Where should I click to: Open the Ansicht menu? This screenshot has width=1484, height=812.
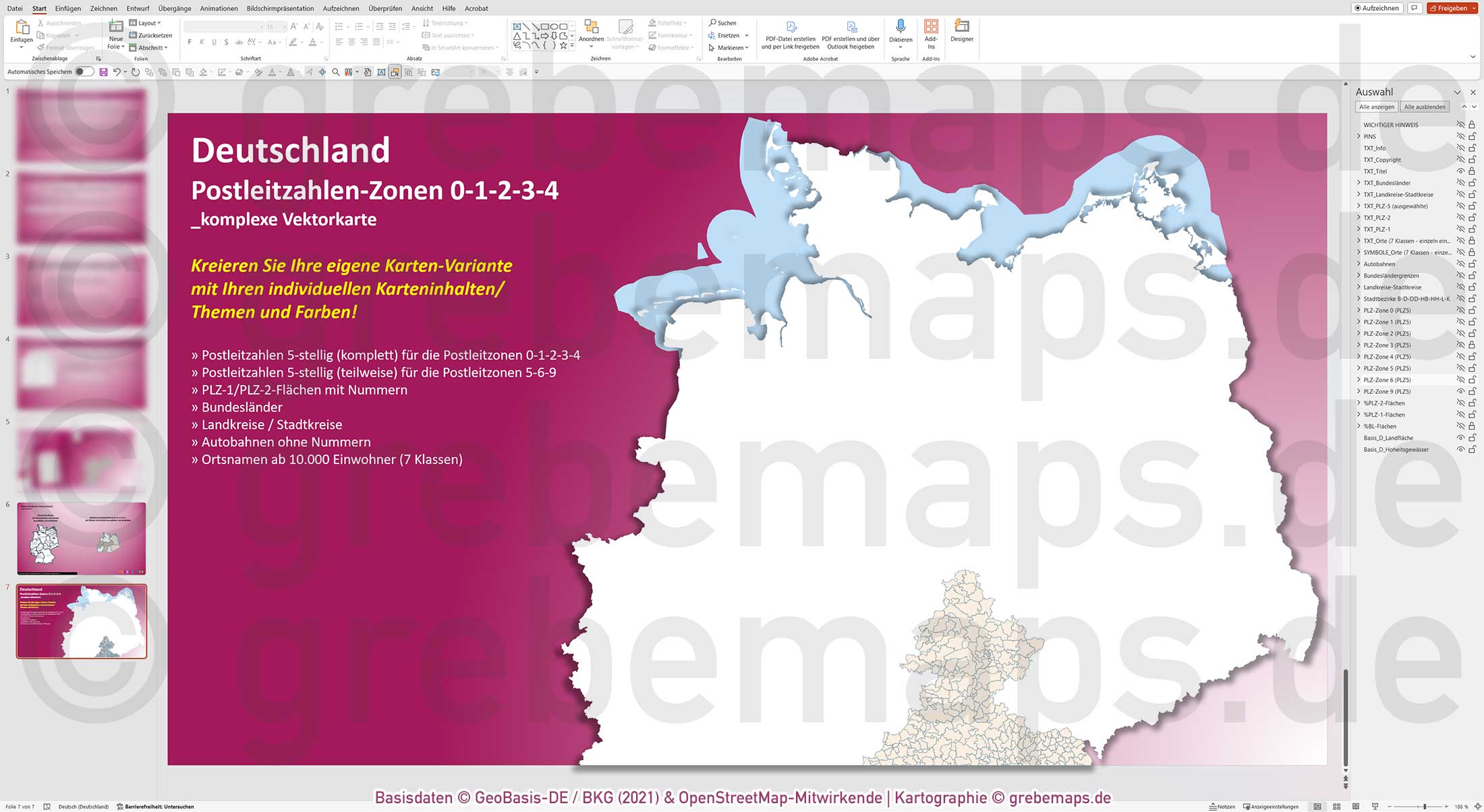422,8
